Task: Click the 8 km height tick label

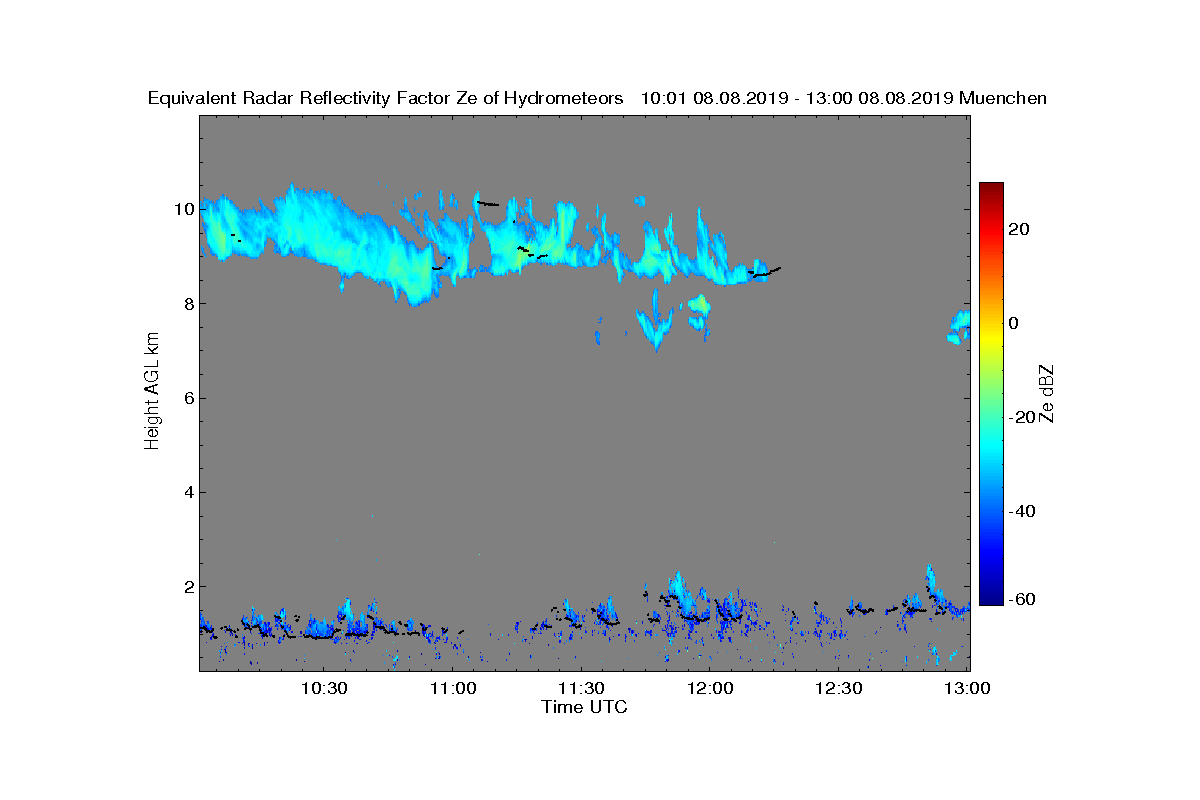Action: coord(187,304)
